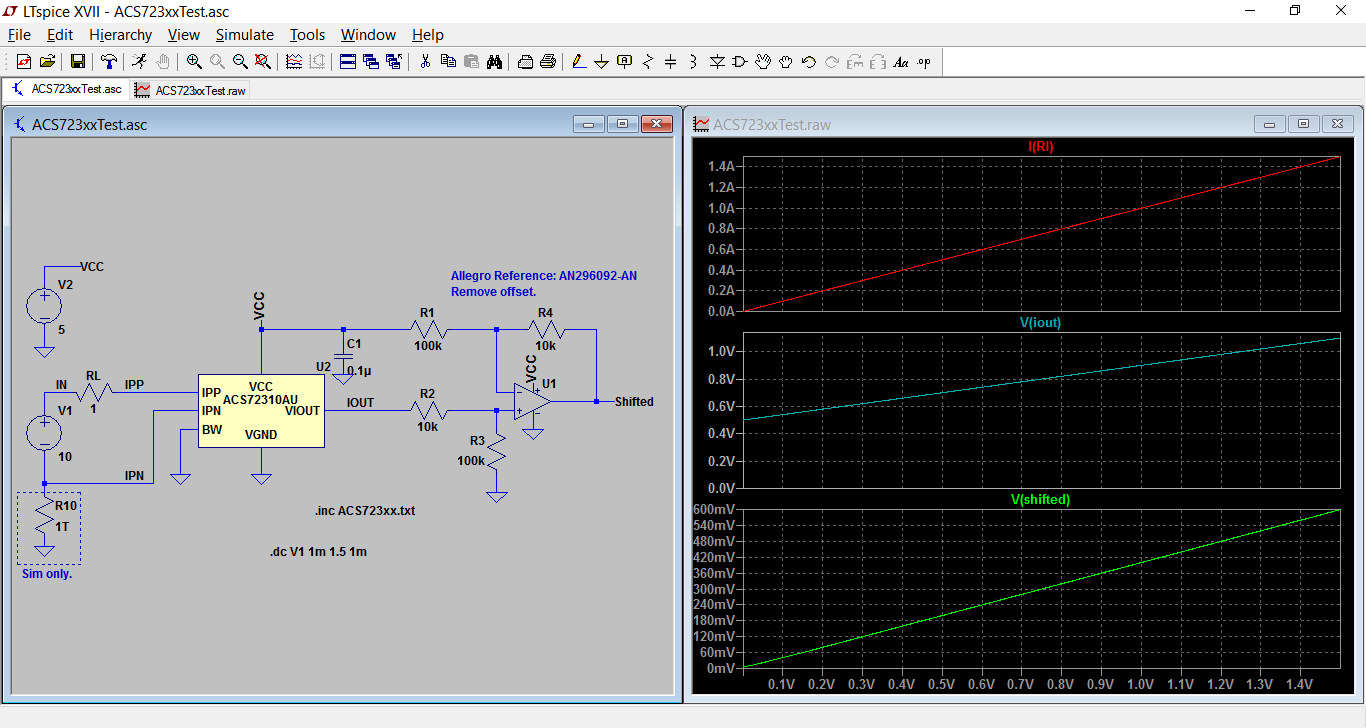Close all windows using toolbar icon
The width and height of the screenshot is (1366, 728).
point(394,62)
